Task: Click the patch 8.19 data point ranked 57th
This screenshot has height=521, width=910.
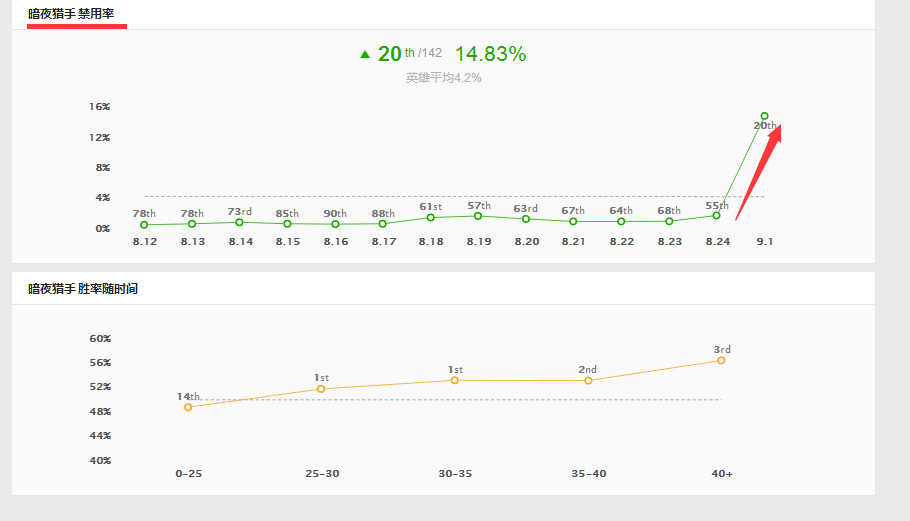Action: (x=478, y=216)
